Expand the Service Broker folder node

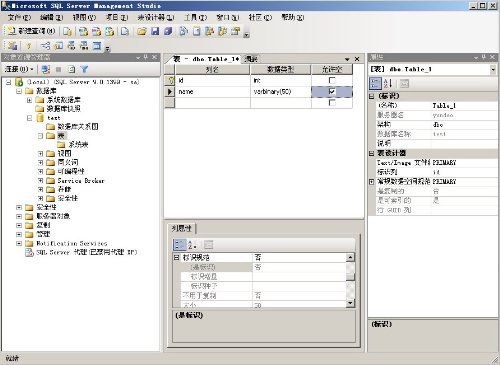coord(40,180)
